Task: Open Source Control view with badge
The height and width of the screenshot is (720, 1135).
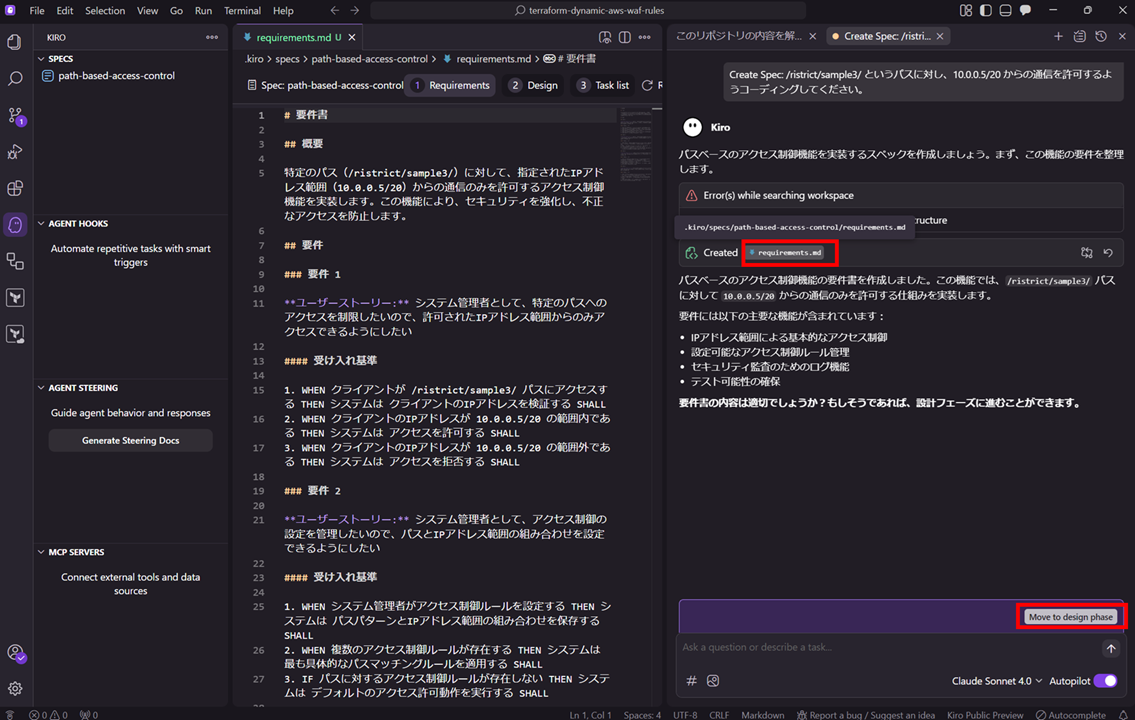Action: click(15, 116)
